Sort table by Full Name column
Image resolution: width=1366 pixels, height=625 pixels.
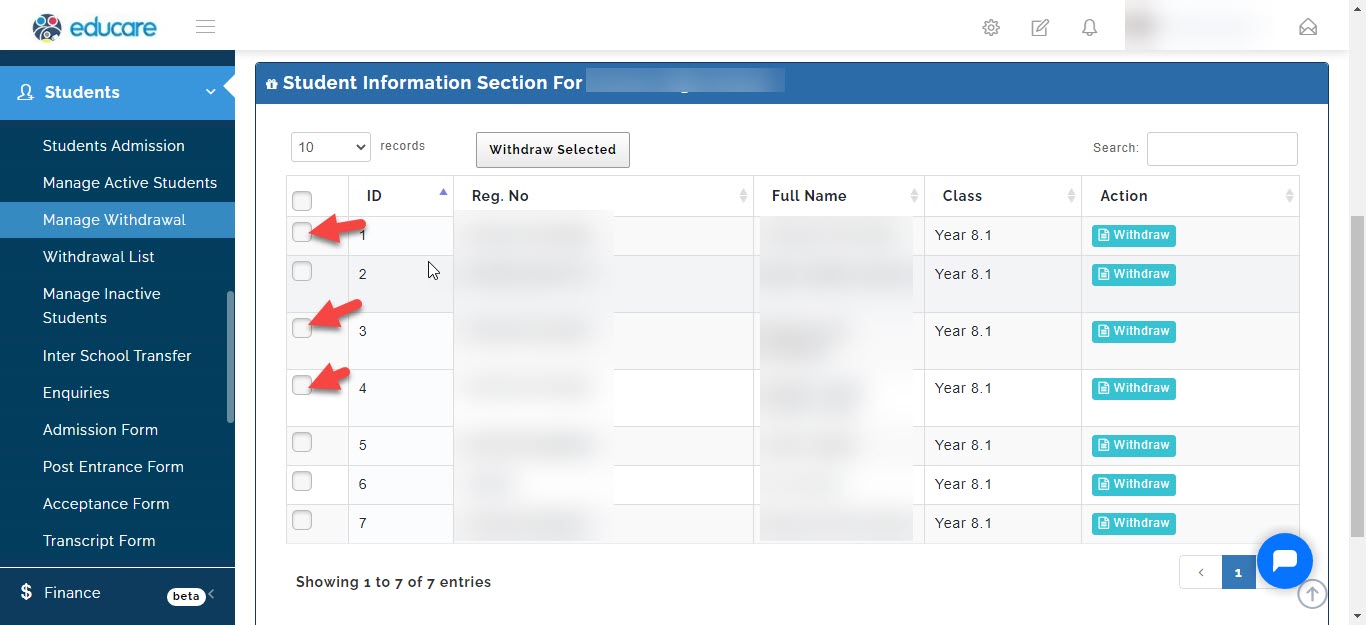[839, 196]
